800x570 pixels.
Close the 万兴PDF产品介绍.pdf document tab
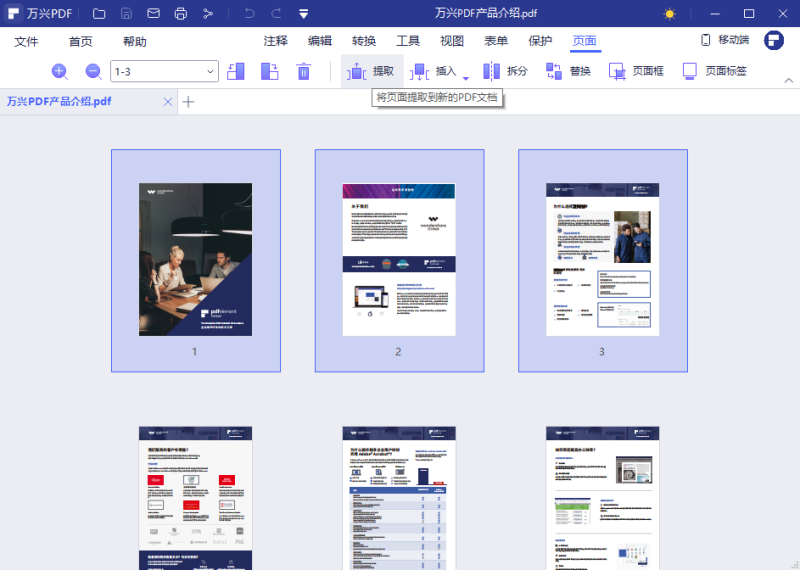click(167, 102)
